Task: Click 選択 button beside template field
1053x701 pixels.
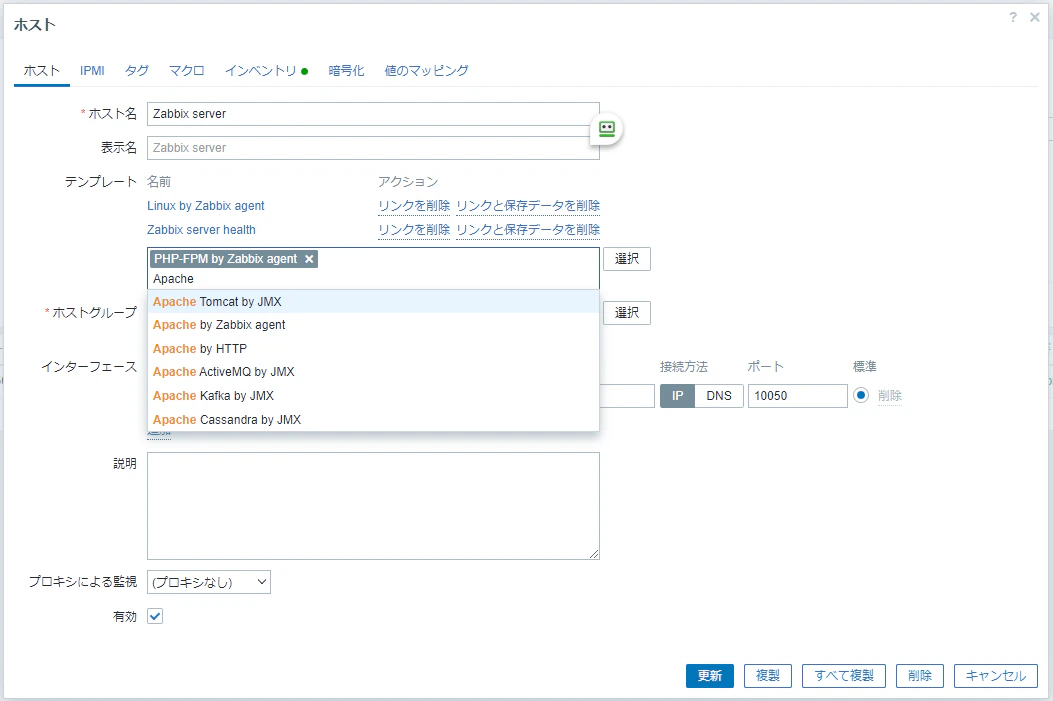Action: point(627,259)
